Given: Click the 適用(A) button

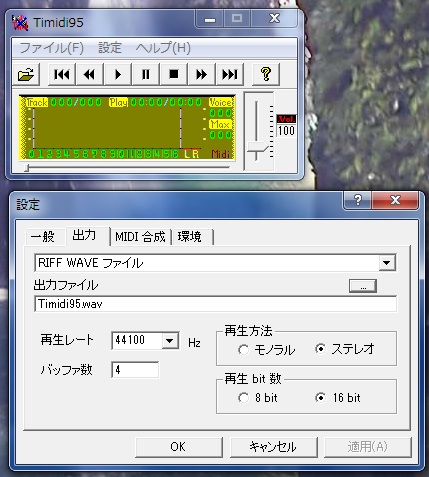Looking at the screenshot, I should pos(368,447).
